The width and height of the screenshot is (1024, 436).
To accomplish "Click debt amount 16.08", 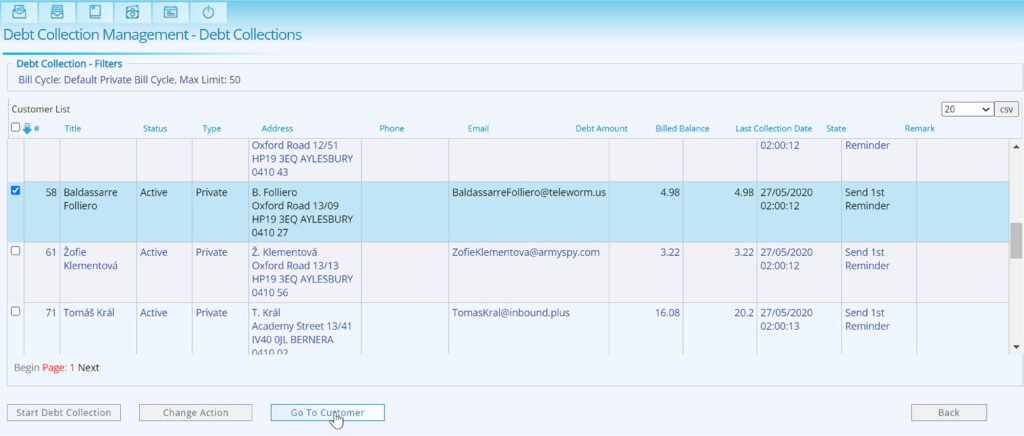I will coord(667,313).
